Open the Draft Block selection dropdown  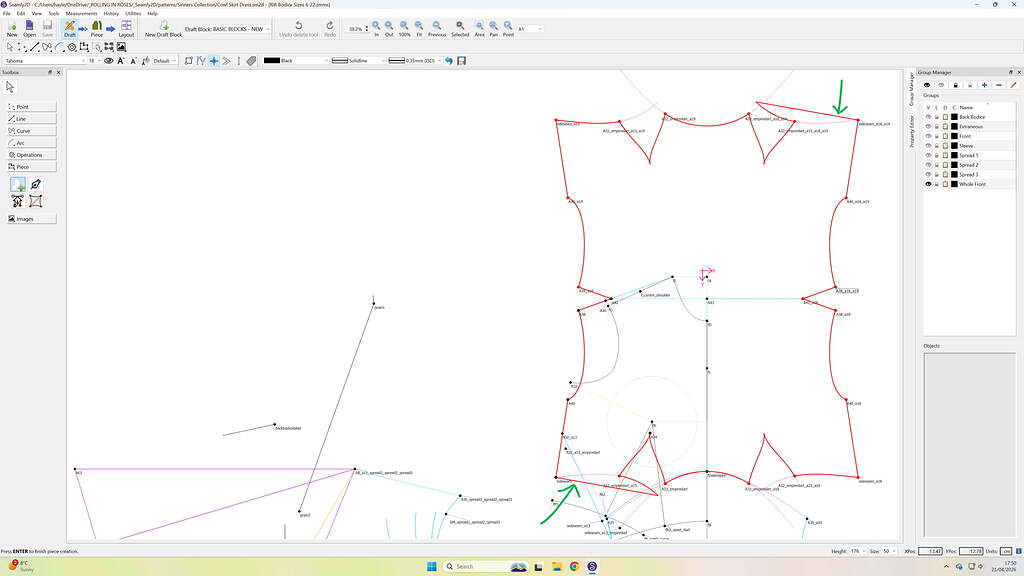point(270,29)
